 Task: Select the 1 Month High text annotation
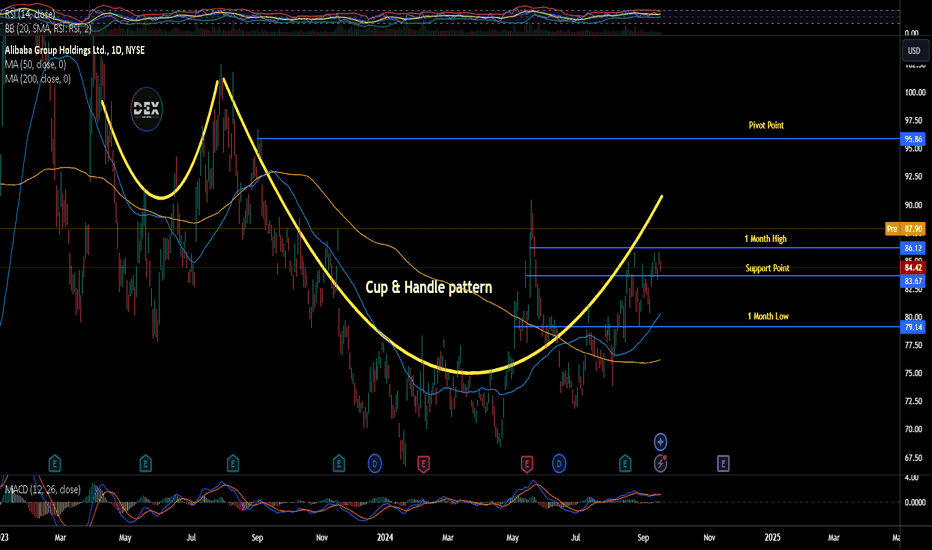pos(766,238)
